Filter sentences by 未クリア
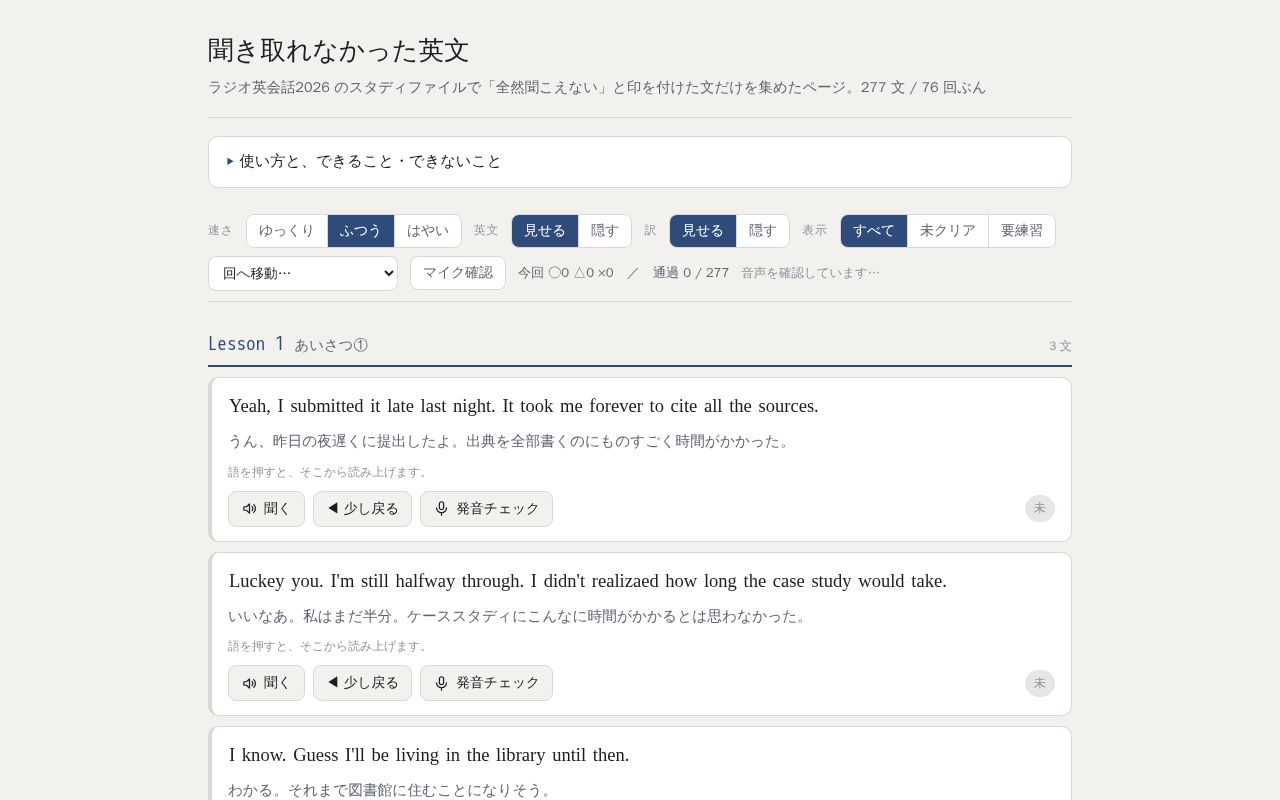 pyautogui.click(x=948, y=231)
